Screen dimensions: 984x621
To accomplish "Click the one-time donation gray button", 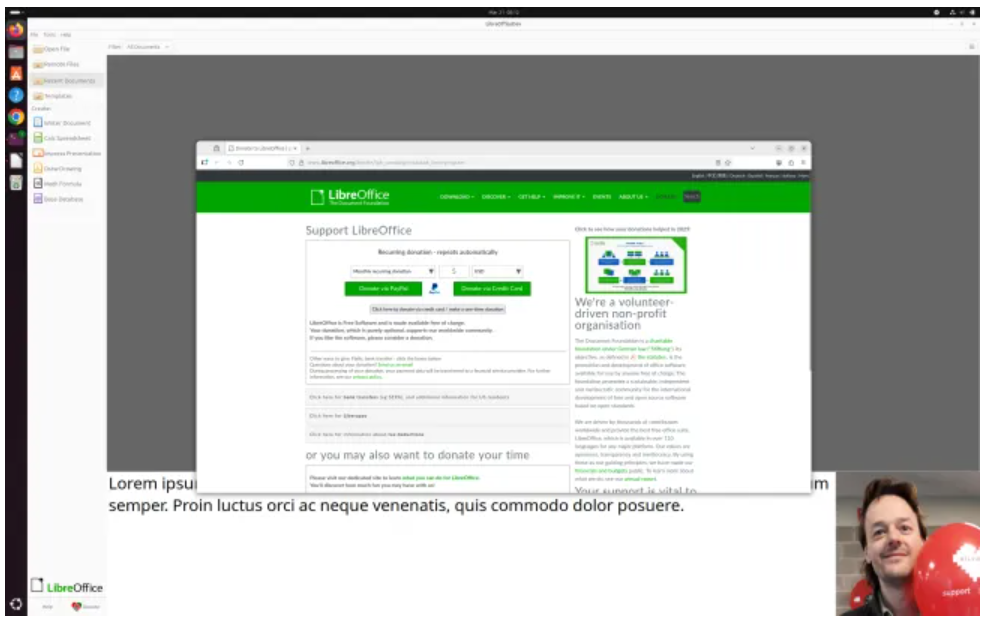I will pyautogui.click(x=437, y=309).
